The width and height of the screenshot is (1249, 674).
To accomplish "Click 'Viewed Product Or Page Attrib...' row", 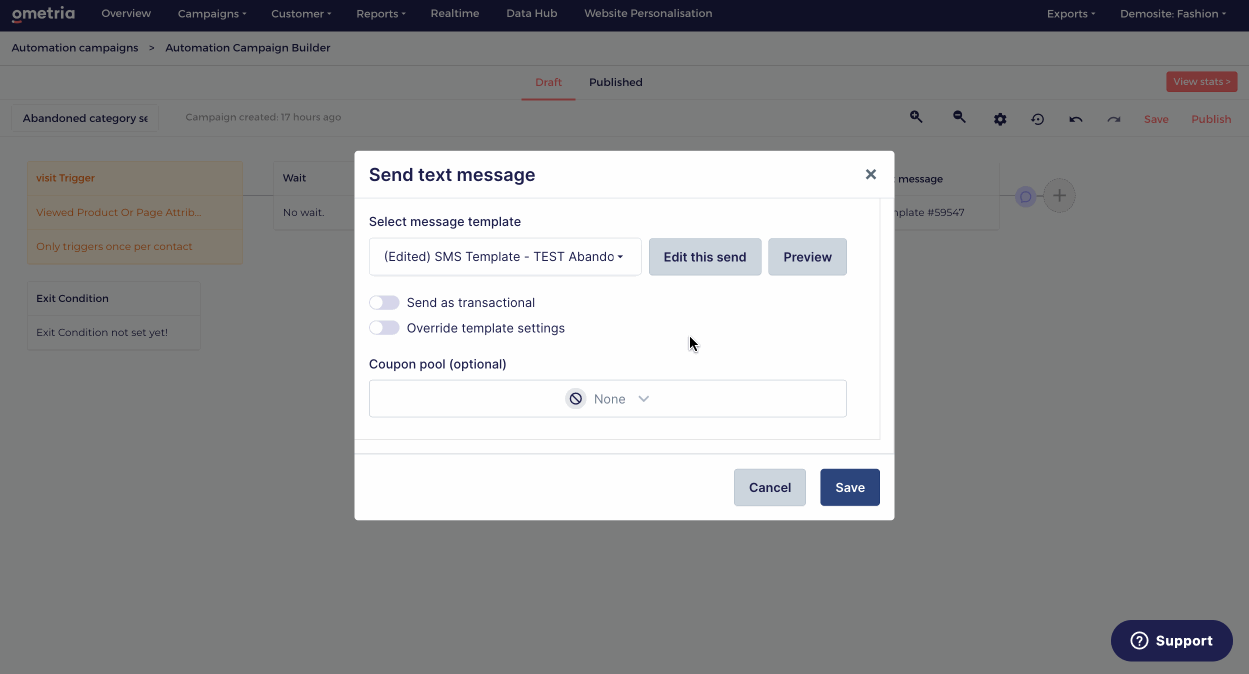I will pos(135,213).
